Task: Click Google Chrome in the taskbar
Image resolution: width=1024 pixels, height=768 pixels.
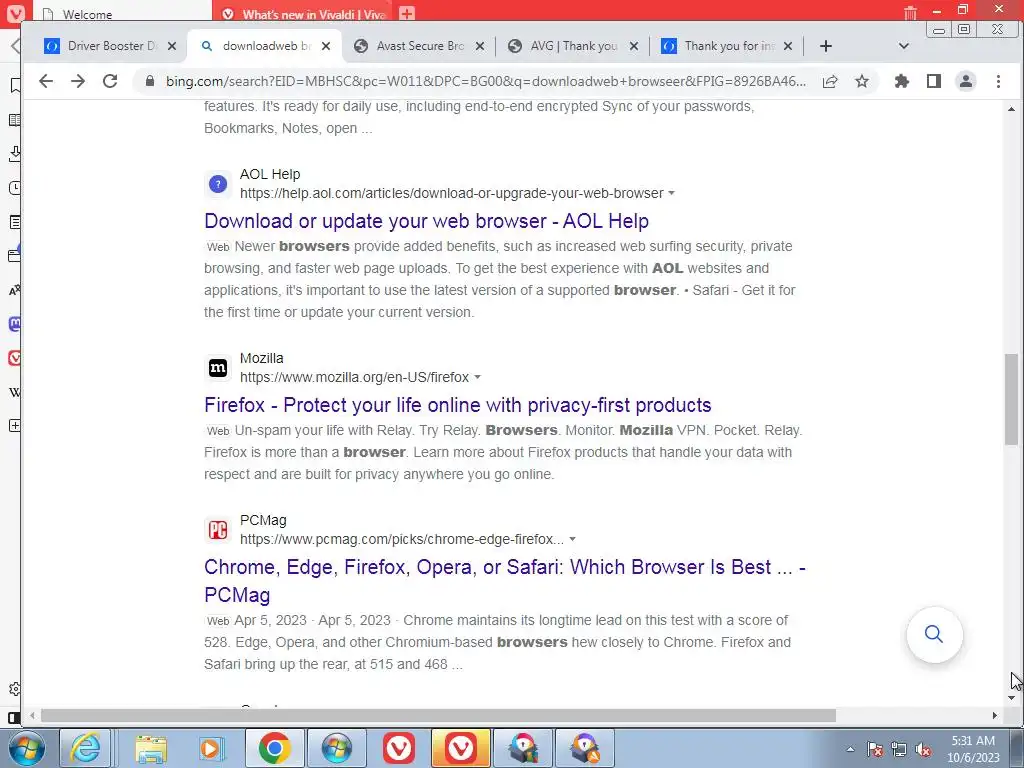Action: coord(274,748)
